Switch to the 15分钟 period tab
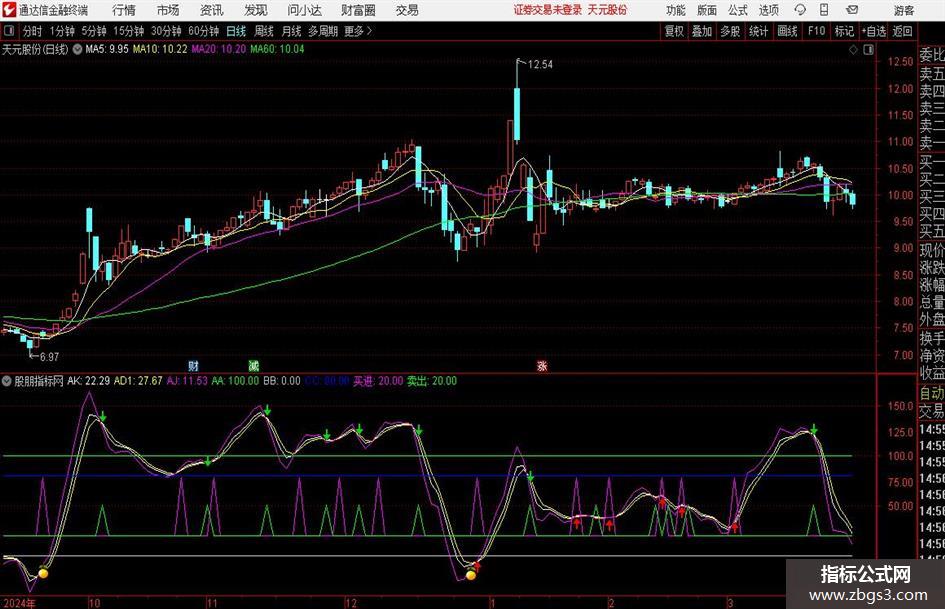This screenshot has width=945, height=609. (x=128, y=31)
